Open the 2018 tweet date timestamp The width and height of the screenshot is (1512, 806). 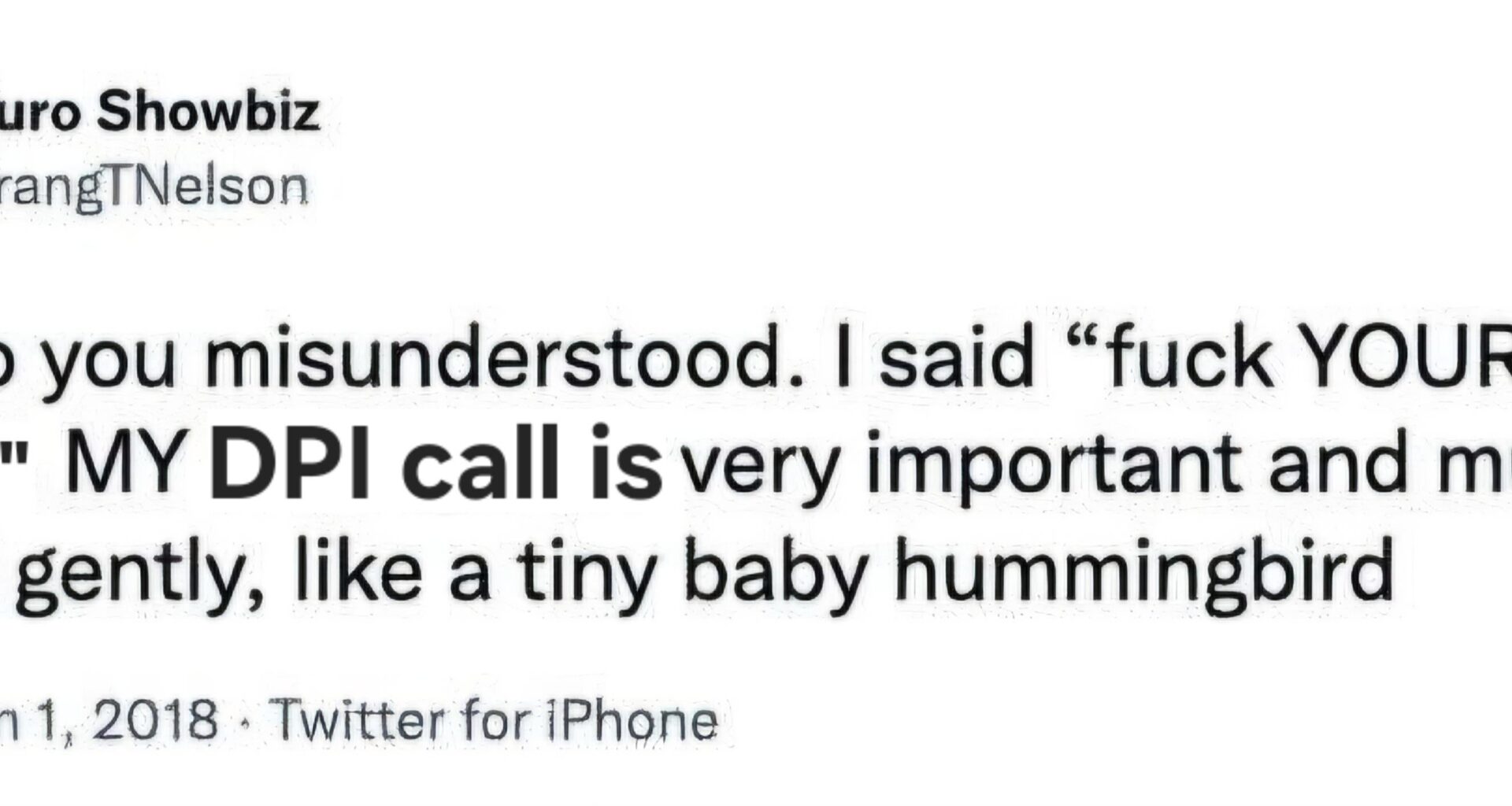coord(110,719)
